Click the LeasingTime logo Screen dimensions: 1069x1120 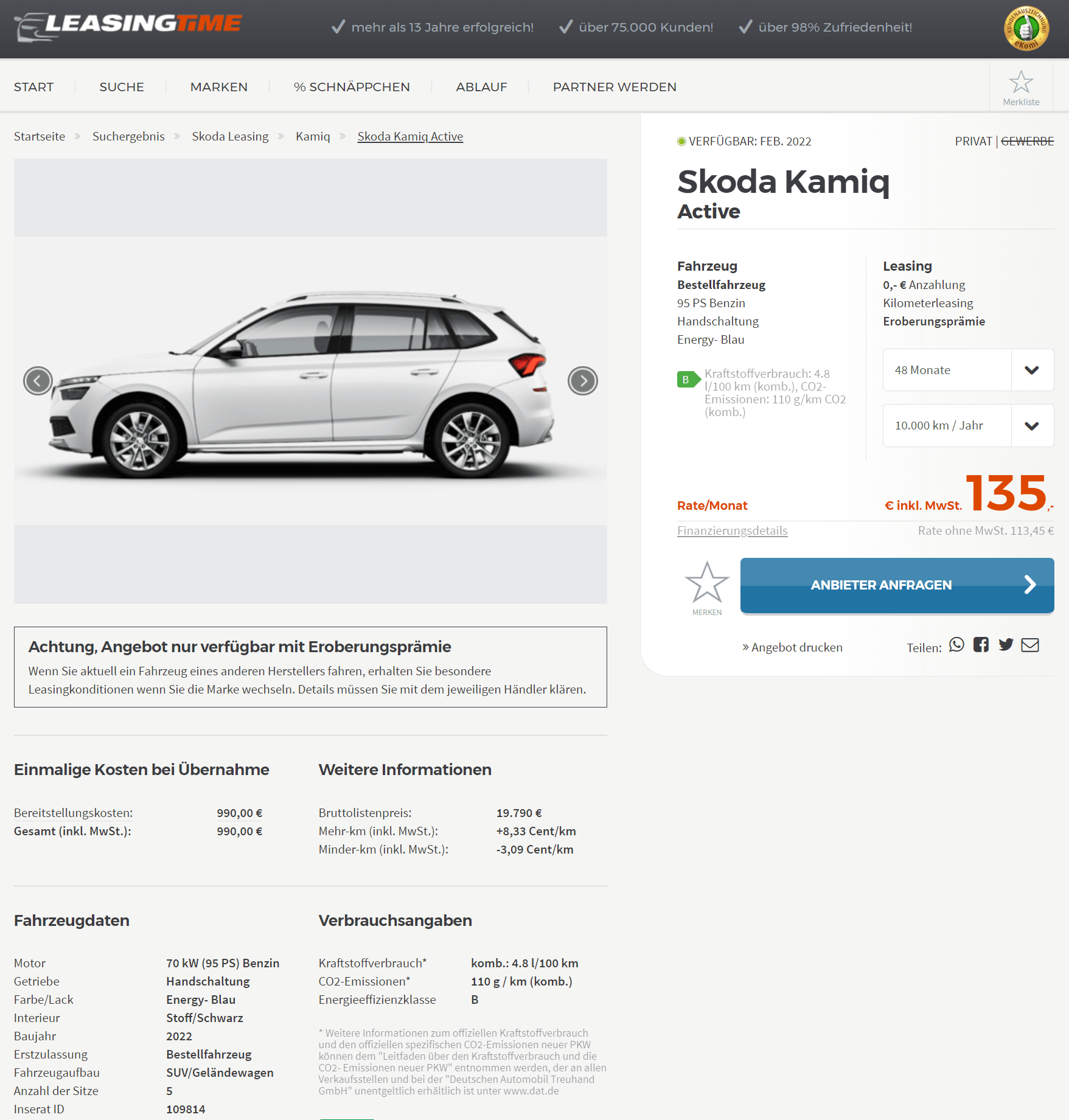[x=128, y=27]
